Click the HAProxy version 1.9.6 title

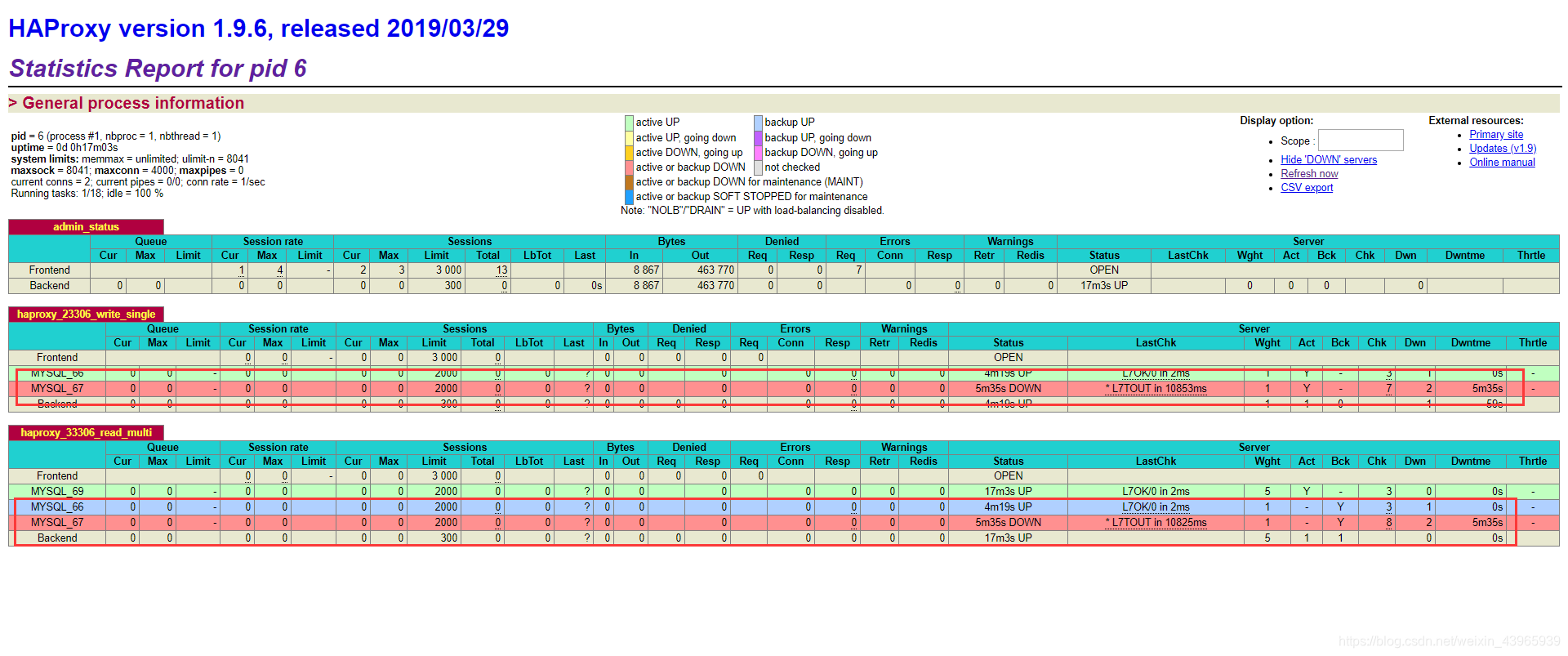[x=258, y=29]
